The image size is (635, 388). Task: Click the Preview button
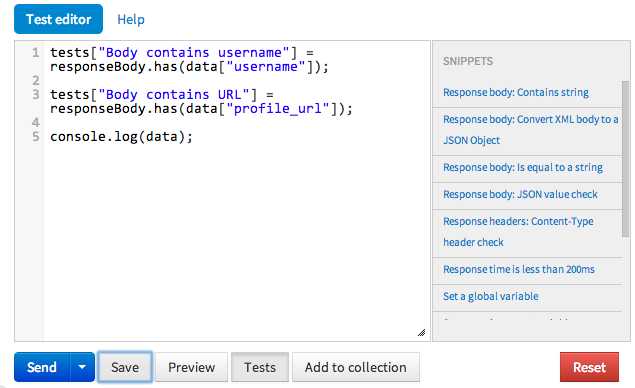[x=192, y=367]
